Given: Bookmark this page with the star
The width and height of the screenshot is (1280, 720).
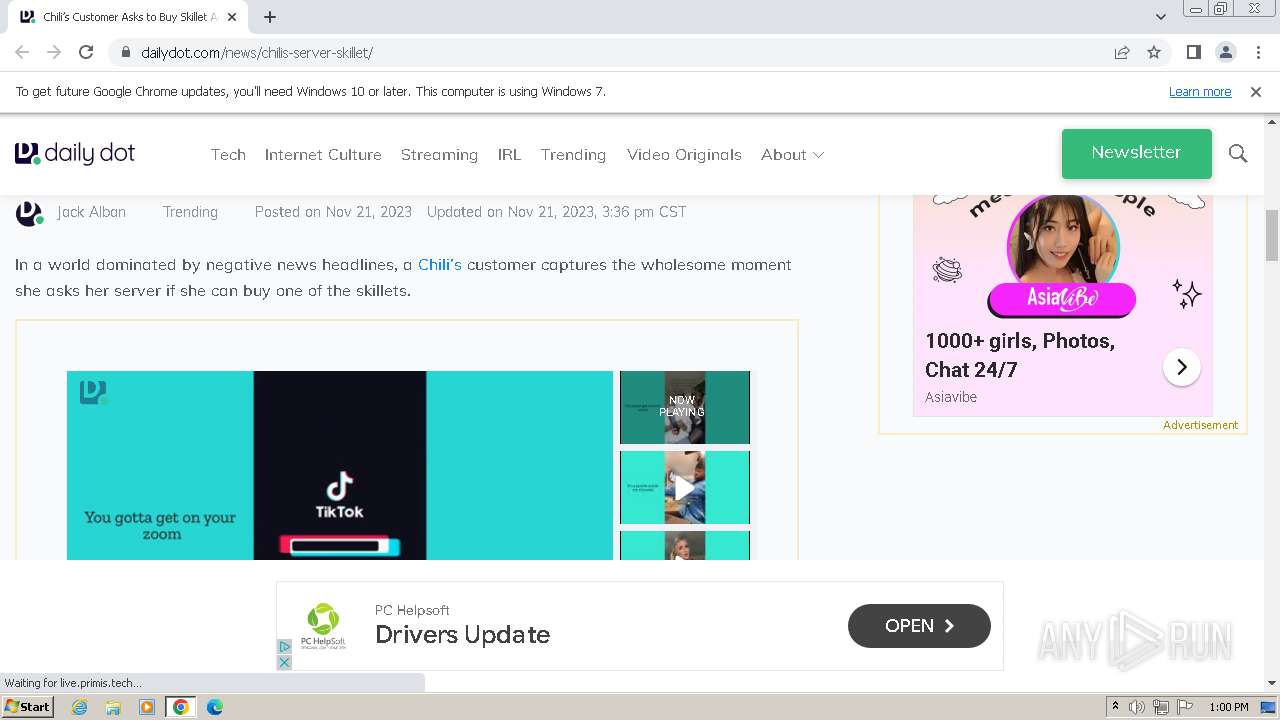Looking at the screenshot, I should (x=1154, y=52).
